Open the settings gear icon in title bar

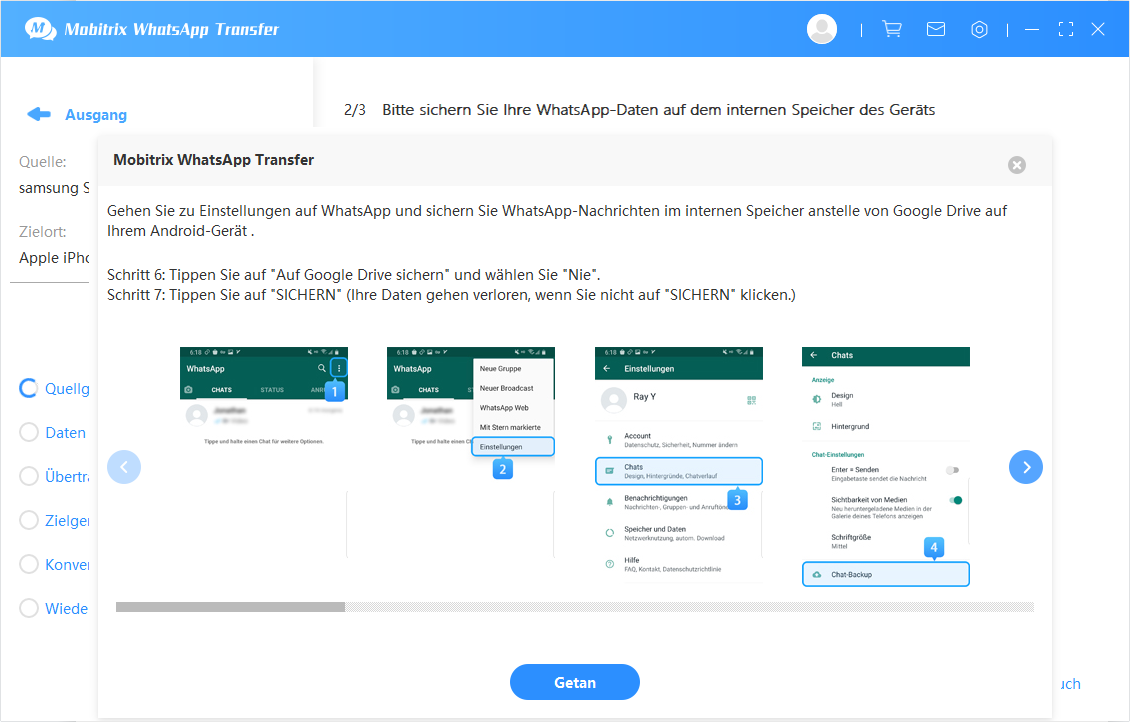pyautogui.click(x=979, y=30)
